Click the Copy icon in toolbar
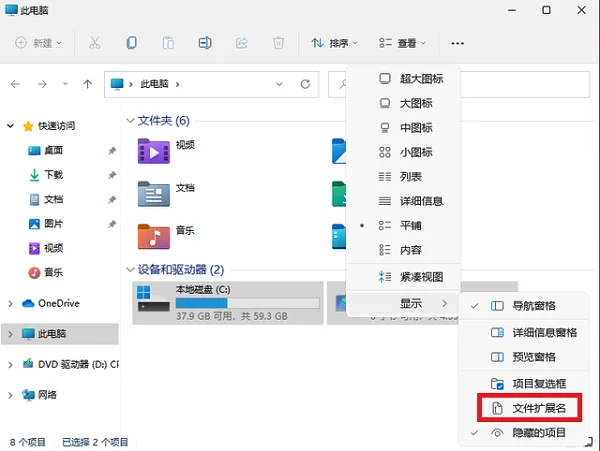This screenshot has height=451, width=600. (132, 43)
